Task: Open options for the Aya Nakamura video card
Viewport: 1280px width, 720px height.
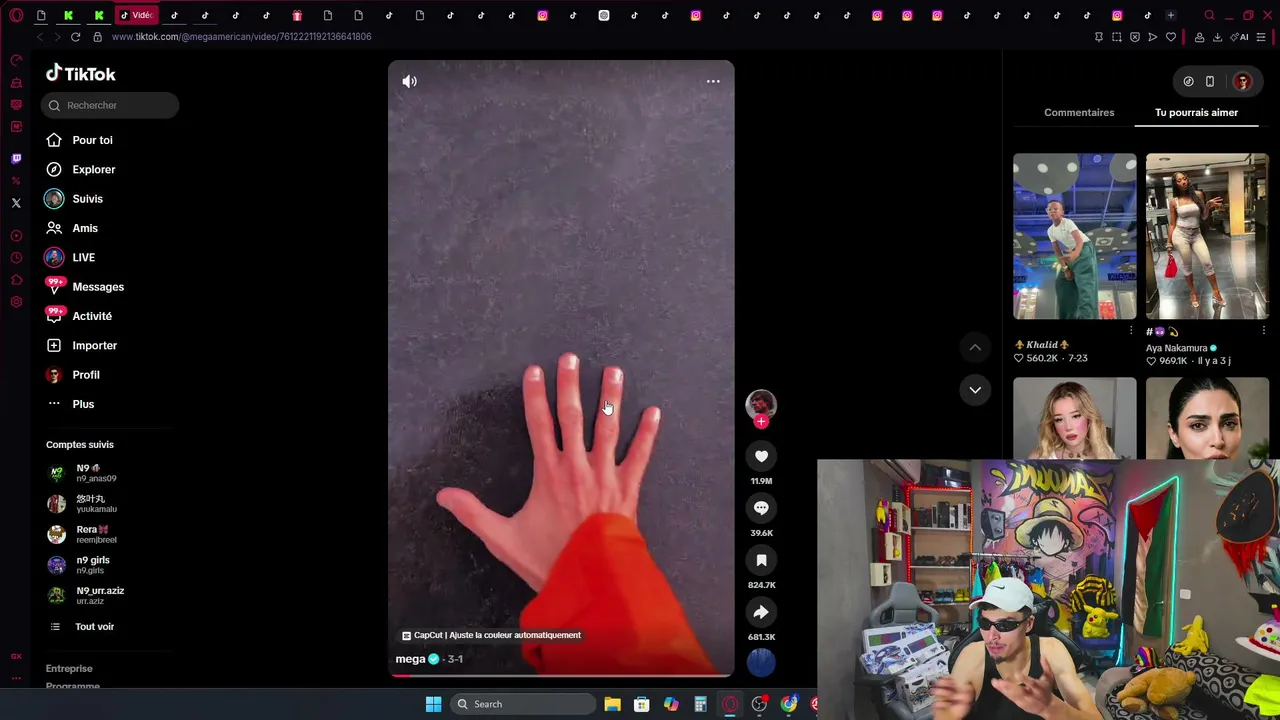Action: [1264, 331]
